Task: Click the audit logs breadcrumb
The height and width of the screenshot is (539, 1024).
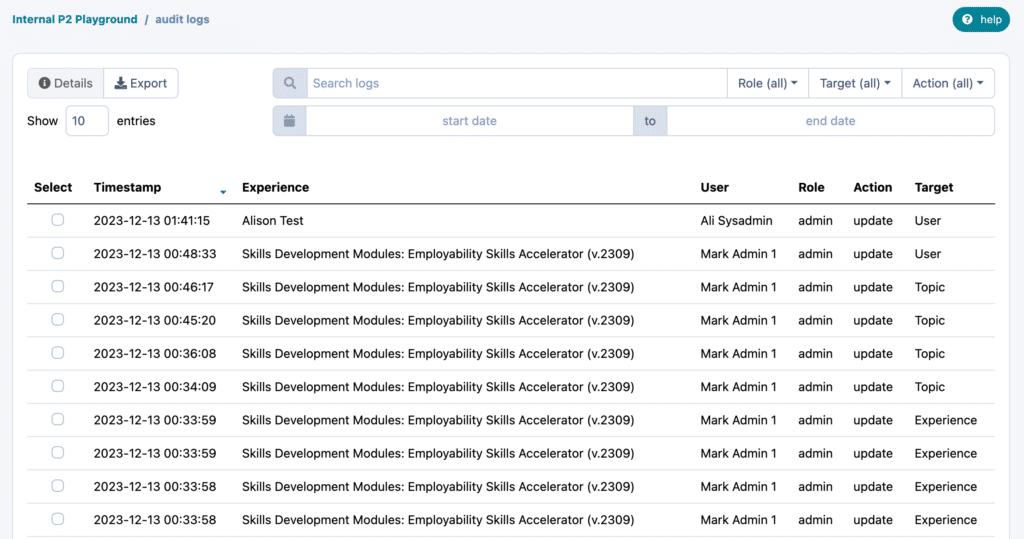Action: [x=182, y=19]
